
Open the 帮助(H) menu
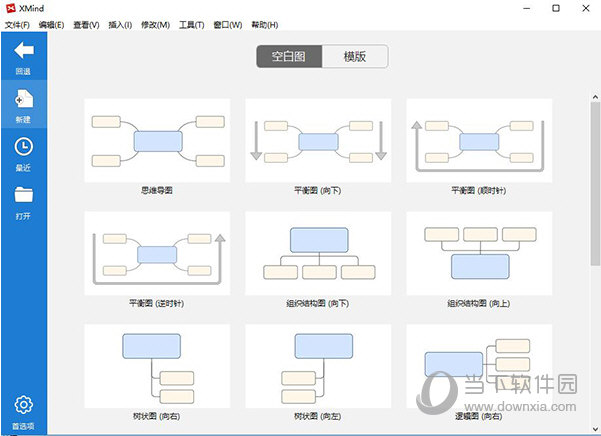(x=264, y=25)
